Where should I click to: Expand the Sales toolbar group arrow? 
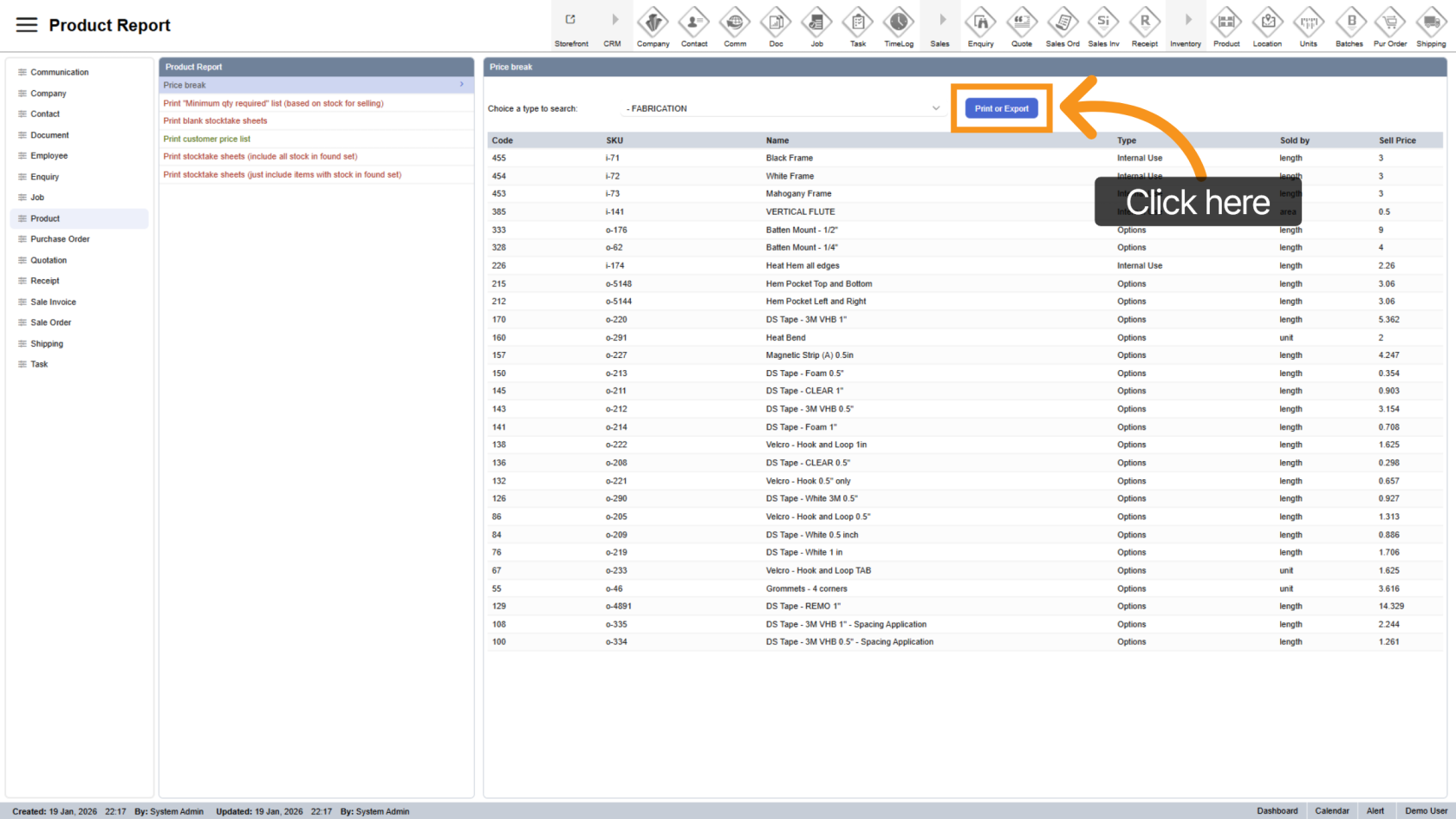coord(940,20)
